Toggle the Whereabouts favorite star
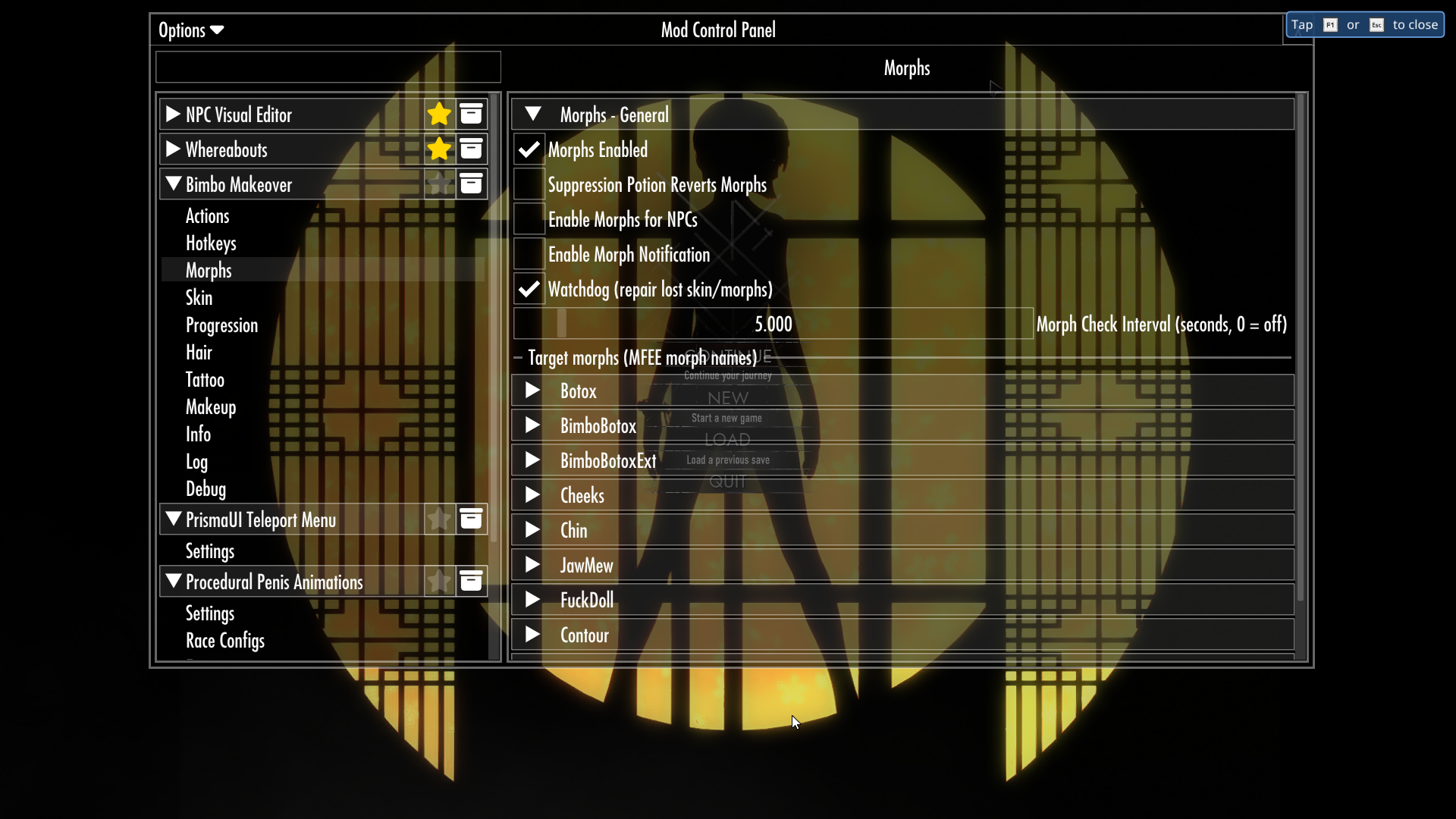1456x819 pixels. pos(439,149)
